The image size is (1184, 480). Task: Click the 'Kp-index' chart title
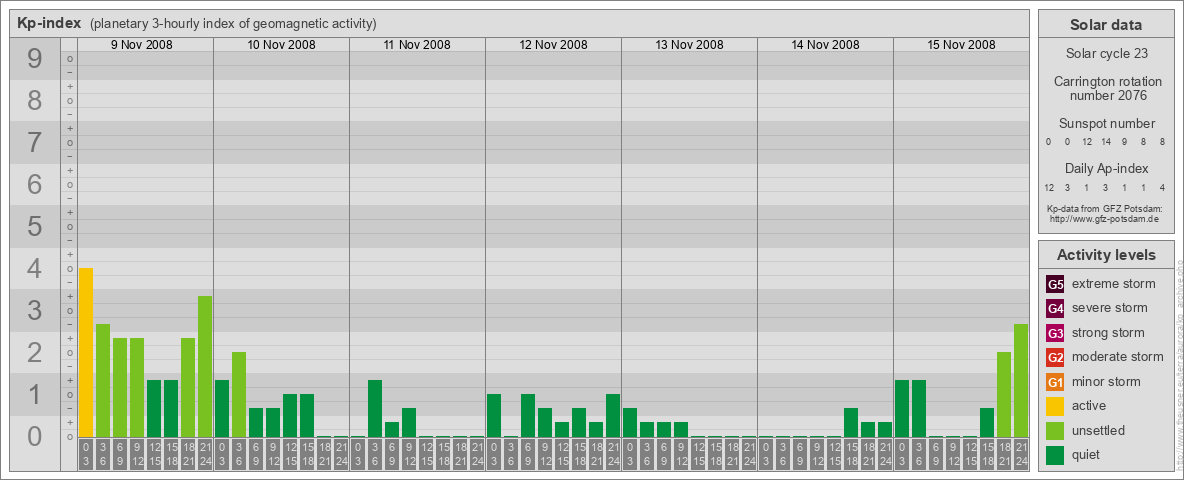tap(49, 23)
